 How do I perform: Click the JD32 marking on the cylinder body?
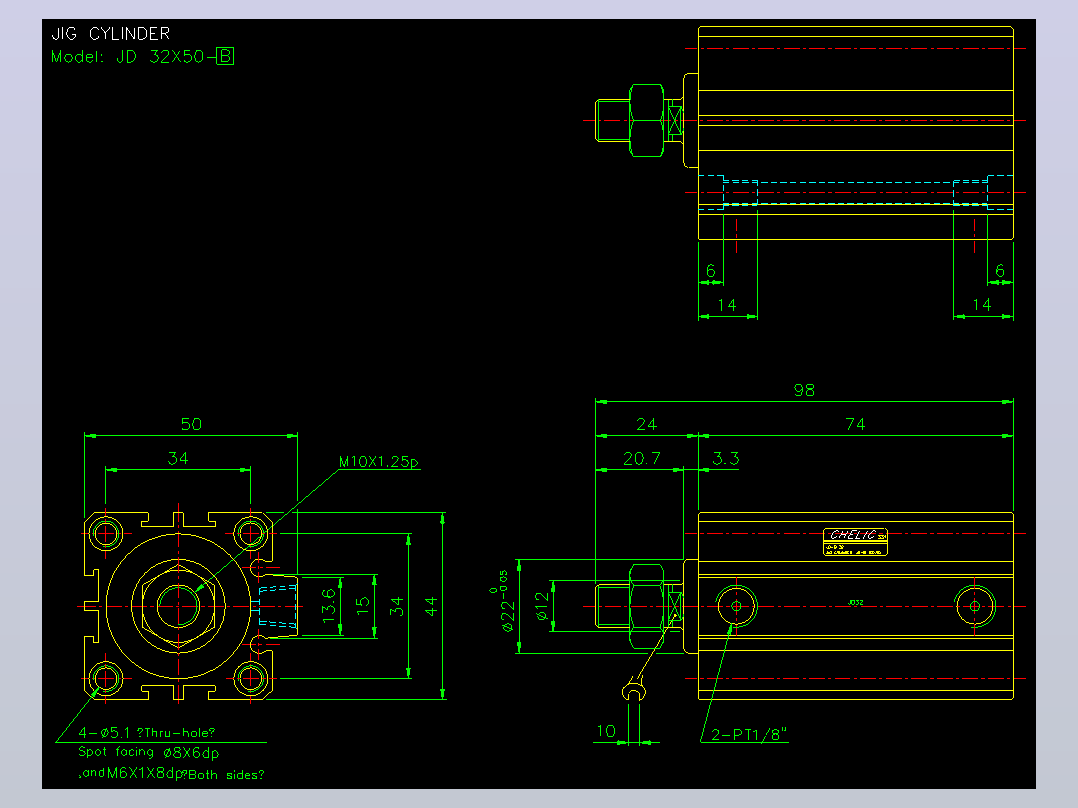855,602
